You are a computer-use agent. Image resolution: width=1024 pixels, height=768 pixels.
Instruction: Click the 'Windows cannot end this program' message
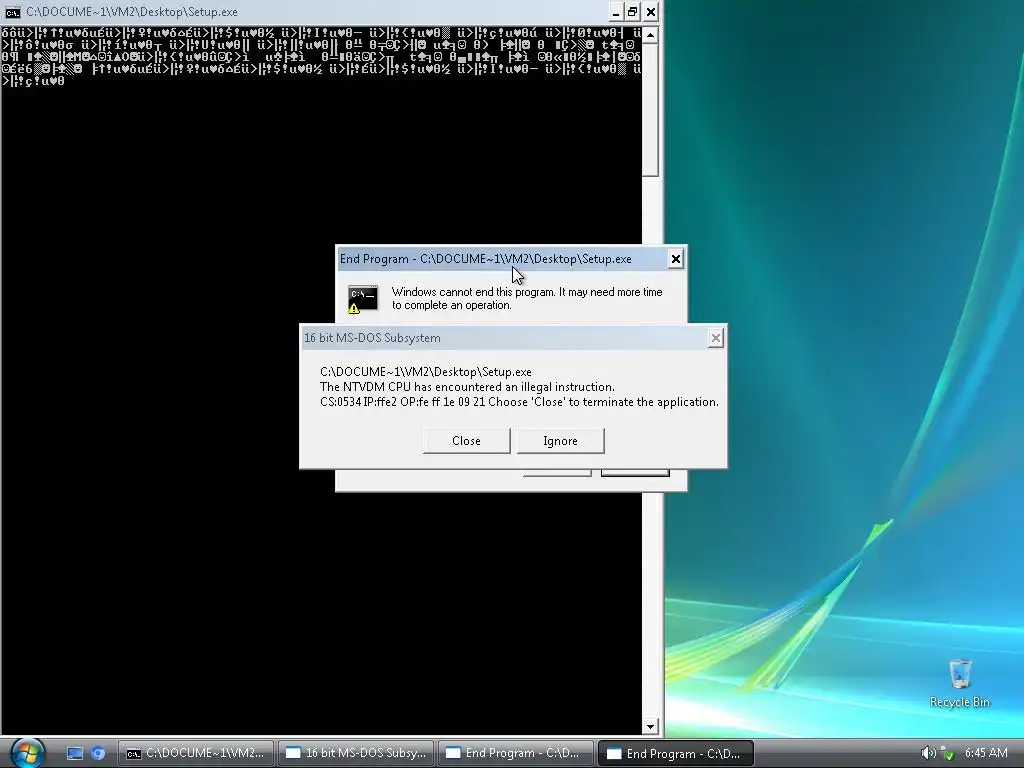click(527, 298)
